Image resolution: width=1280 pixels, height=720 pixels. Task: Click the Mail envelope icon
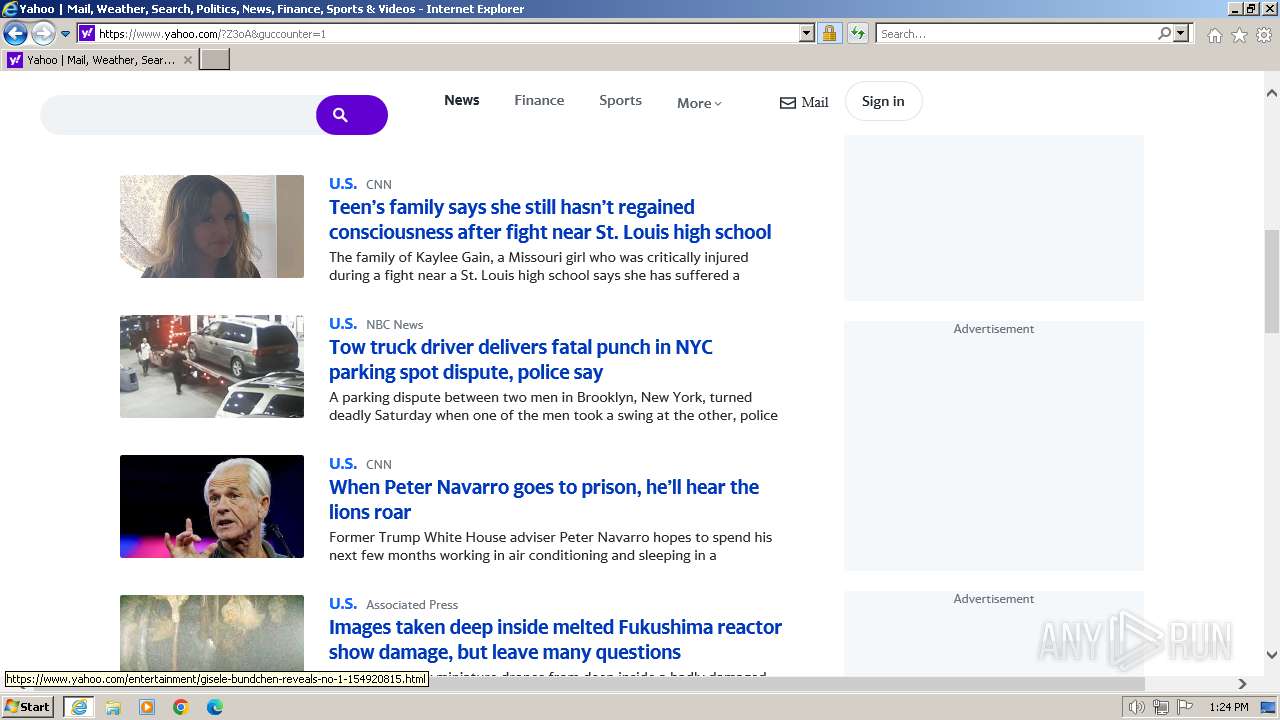[x=788, y=102]
